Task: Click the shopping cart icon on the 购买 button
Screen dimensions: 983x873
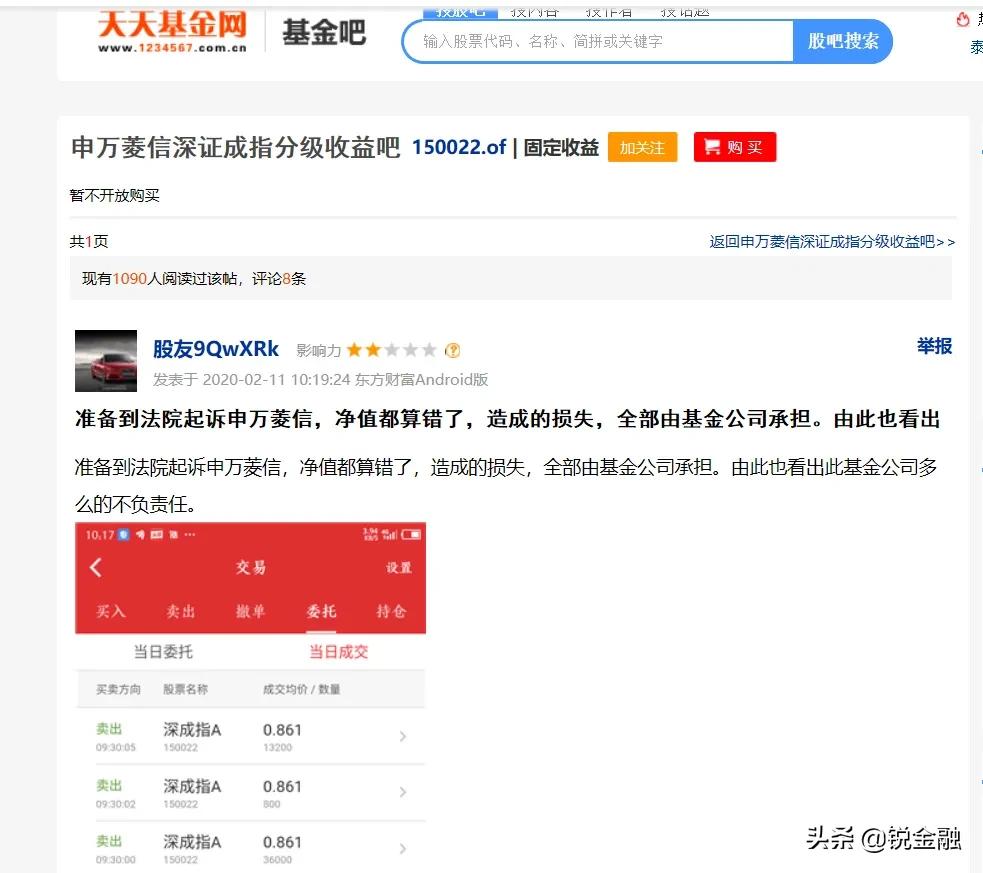Action: 712,146
